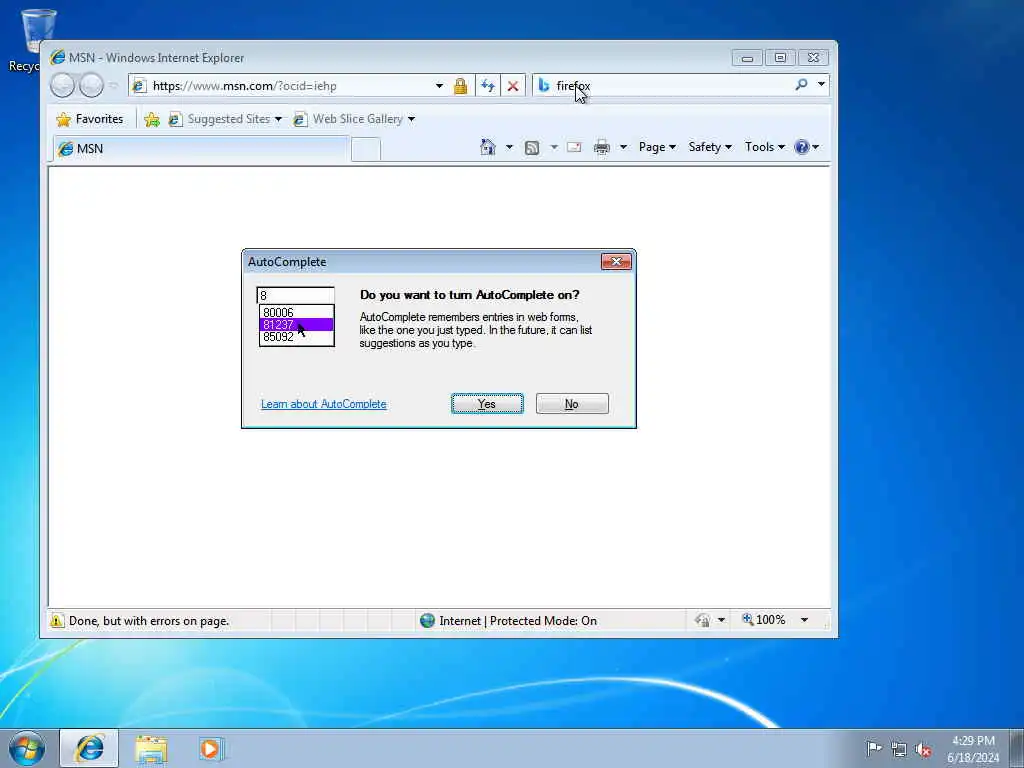Click the network tray icon
Screen dimensions: 1024x768
click(x=899, y=749)
